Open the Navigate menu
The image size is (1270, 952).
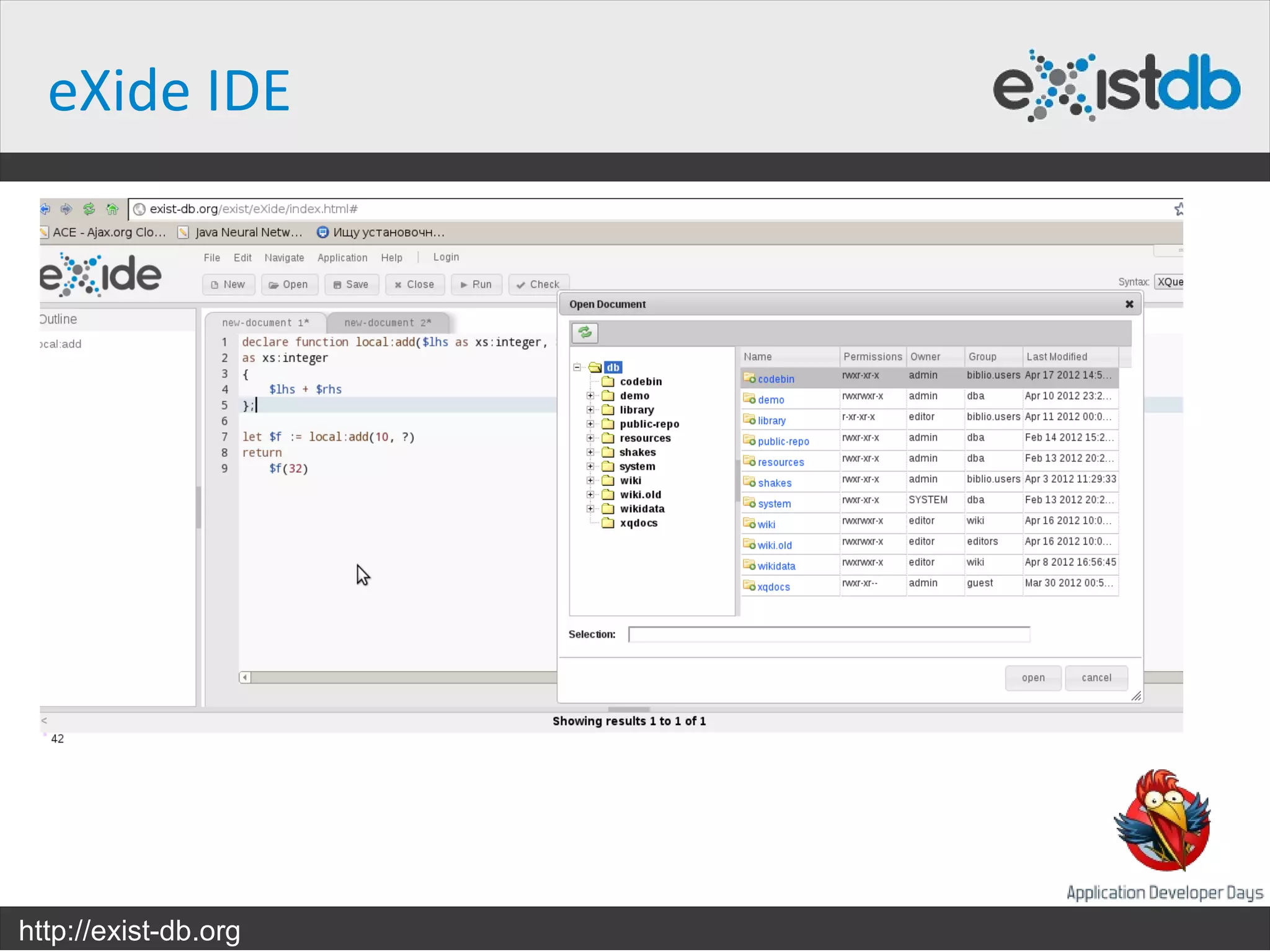tap(284, 258)
